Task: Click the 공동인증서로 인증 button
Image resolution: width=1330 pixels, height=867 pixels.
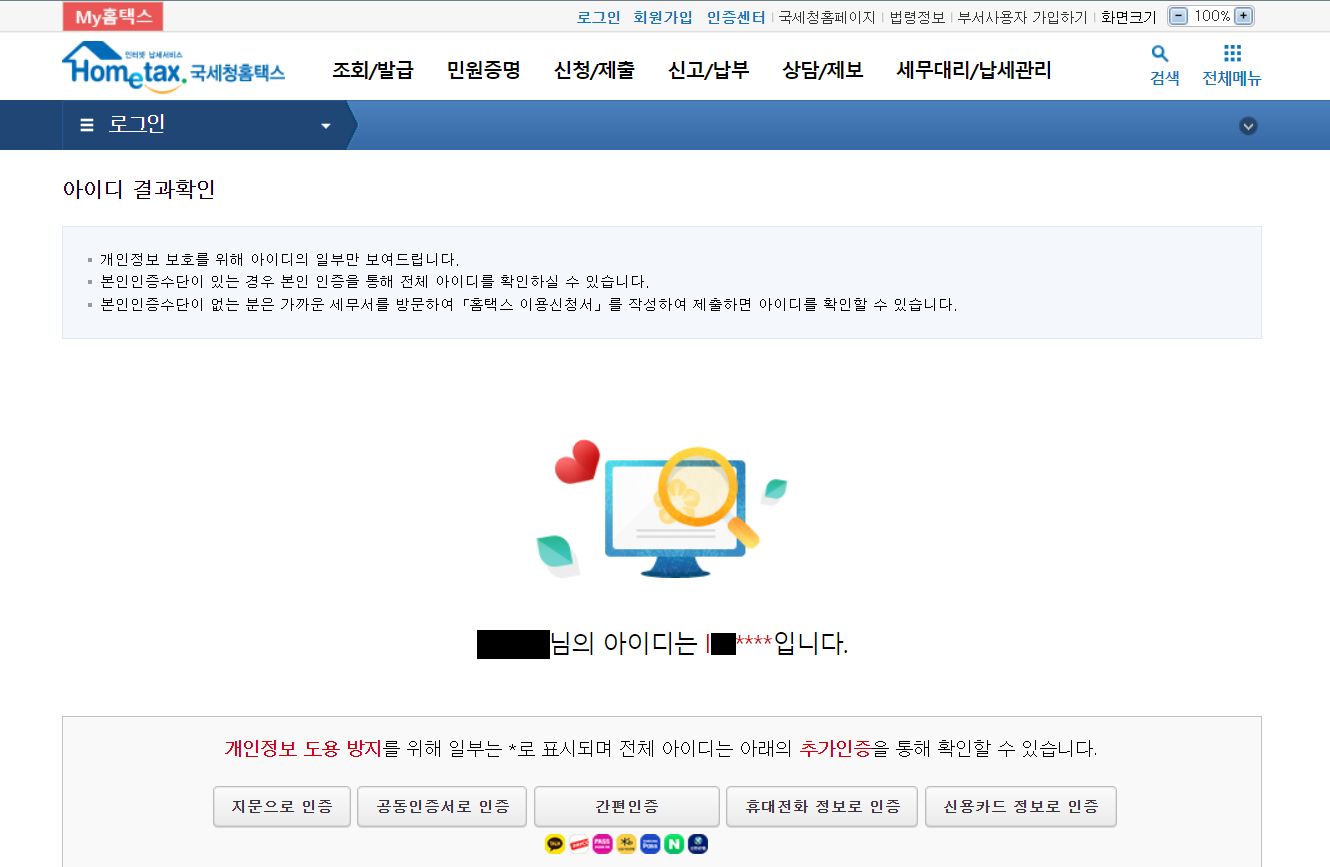Action: click(x=442, y=807)
